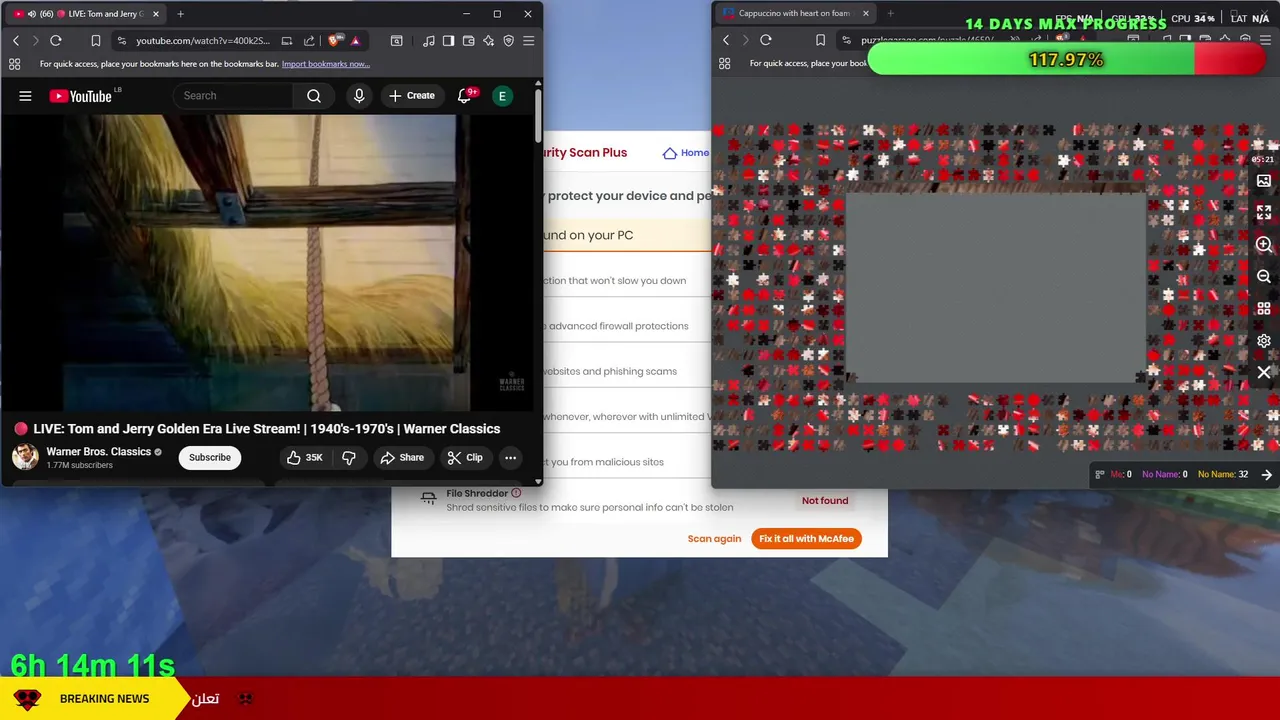Screen dimensions: 1280x720
Task: Open YouTube notifications bell
Action: pyautogui.click(x=465, y=96)
